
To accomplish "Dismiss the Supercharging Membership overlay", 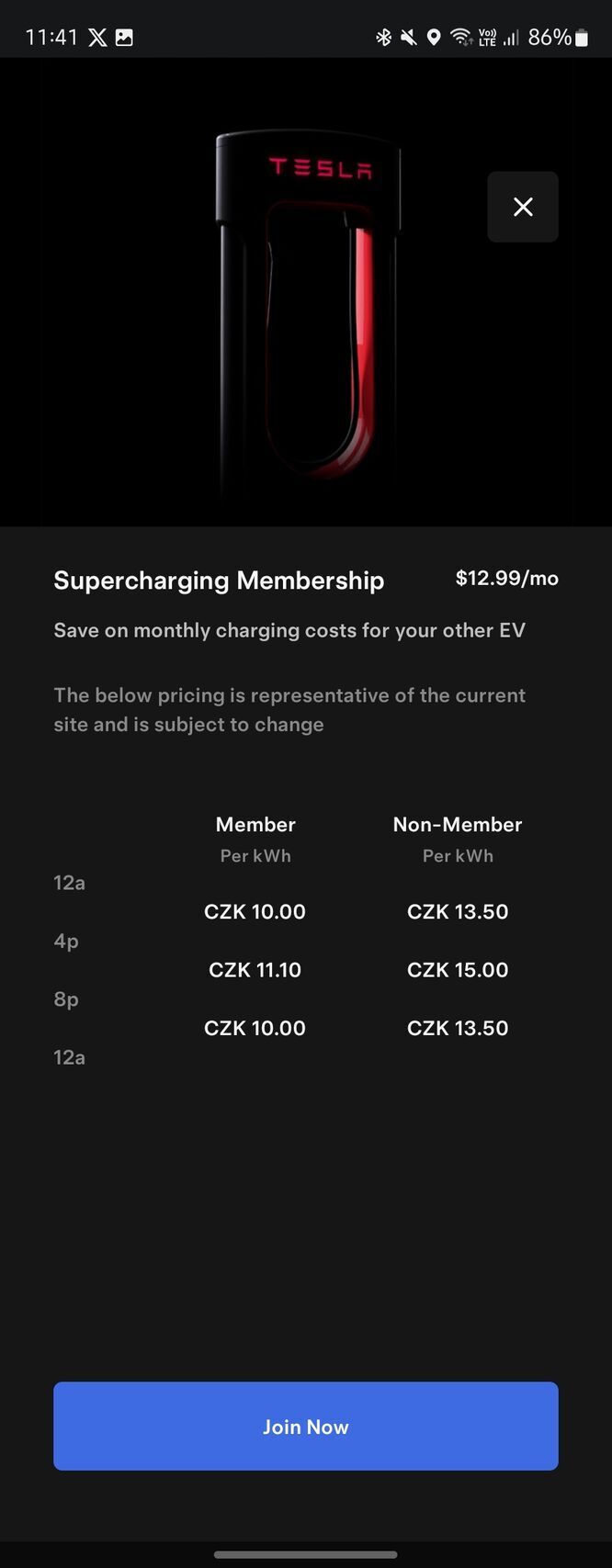I will (x=522, y=207).
